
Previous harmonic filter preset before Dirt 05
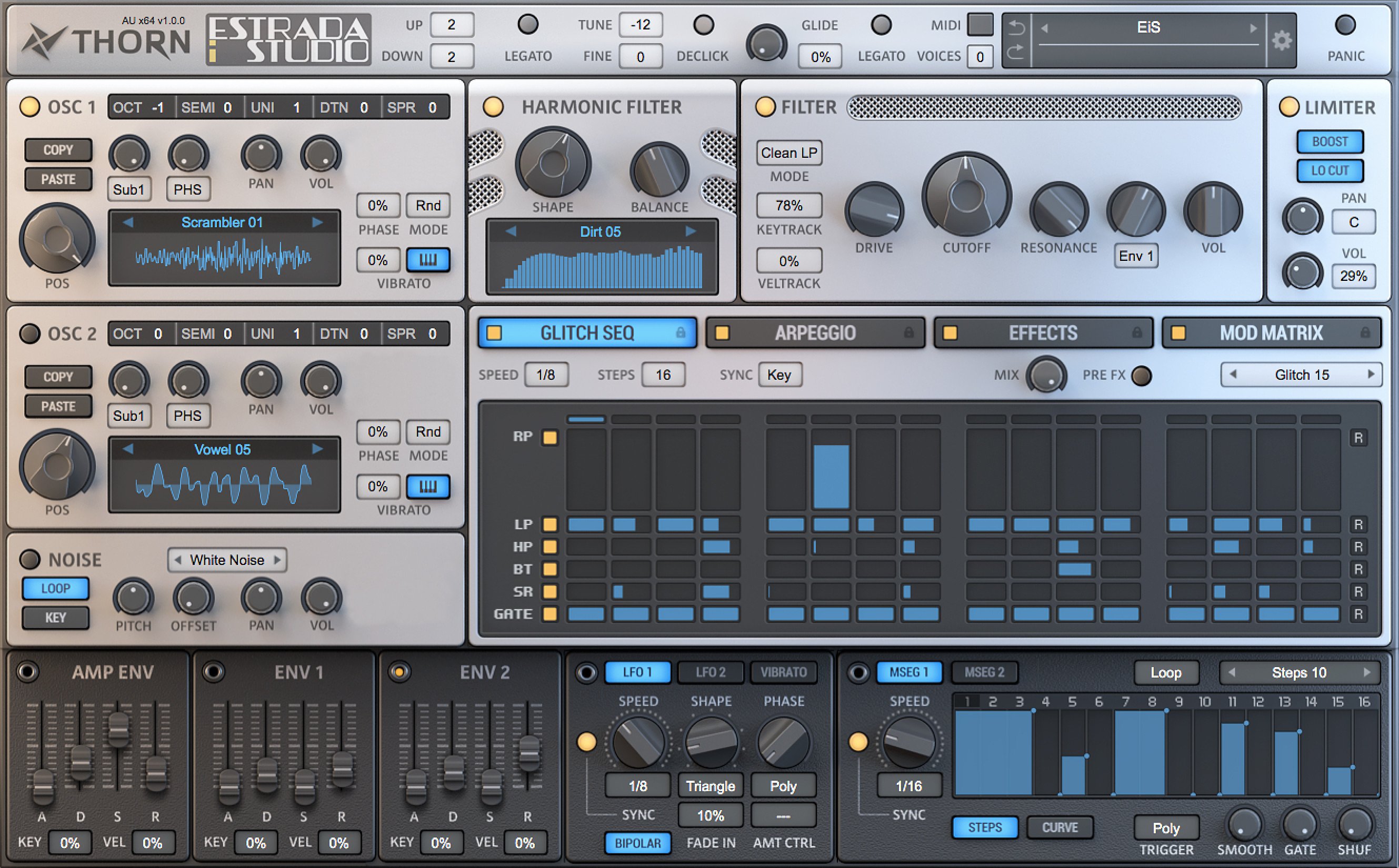click(x=511, y=231)
